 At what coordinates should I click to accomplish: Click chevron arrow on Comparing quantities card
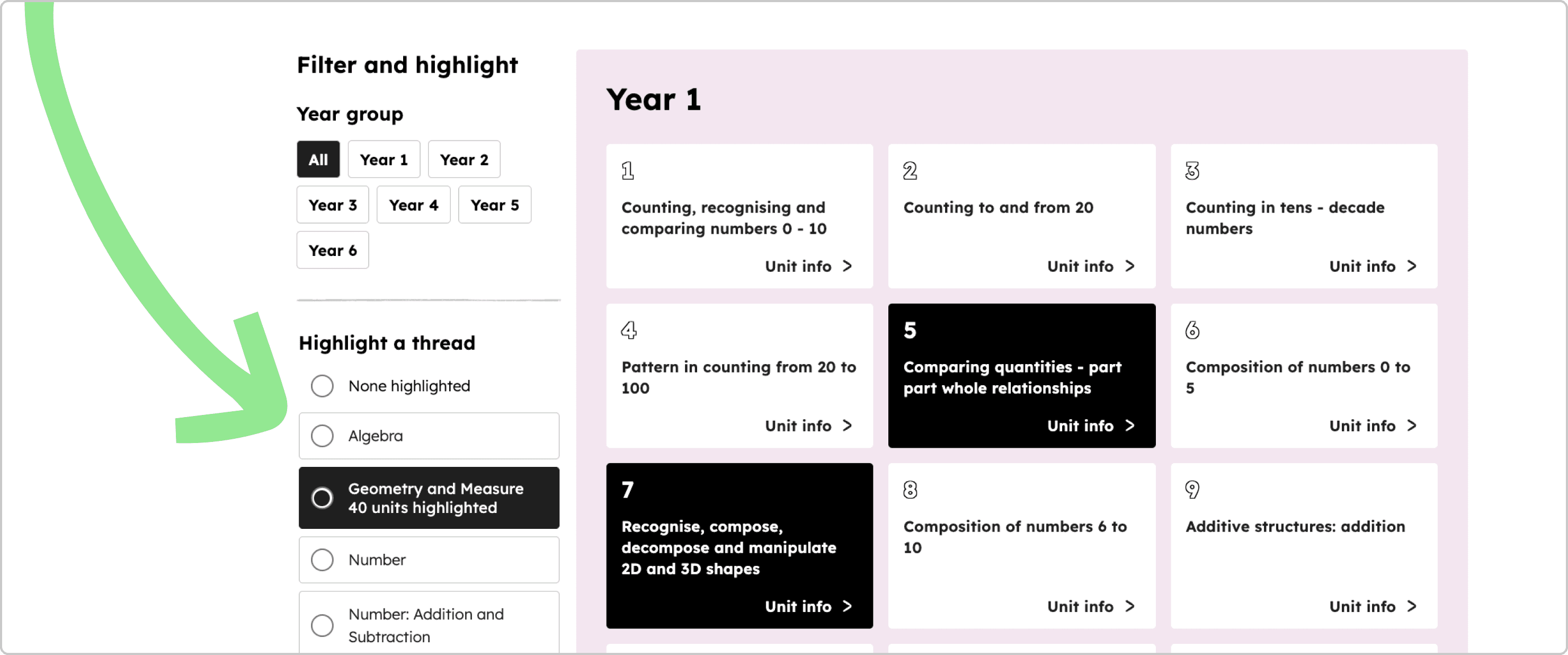point(1129,426)
